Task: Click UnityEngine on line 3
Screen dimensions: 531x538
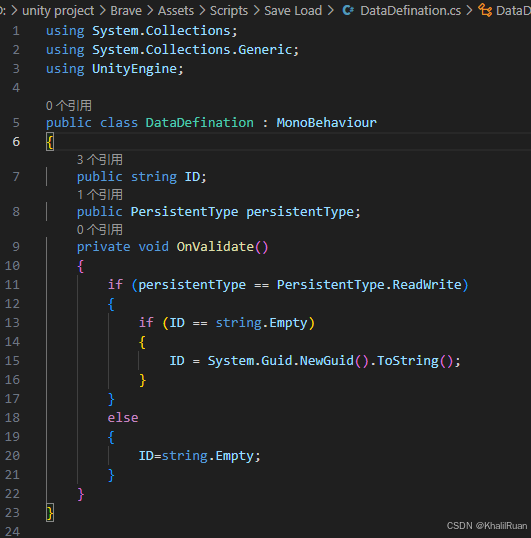Action: coord(134,69)
